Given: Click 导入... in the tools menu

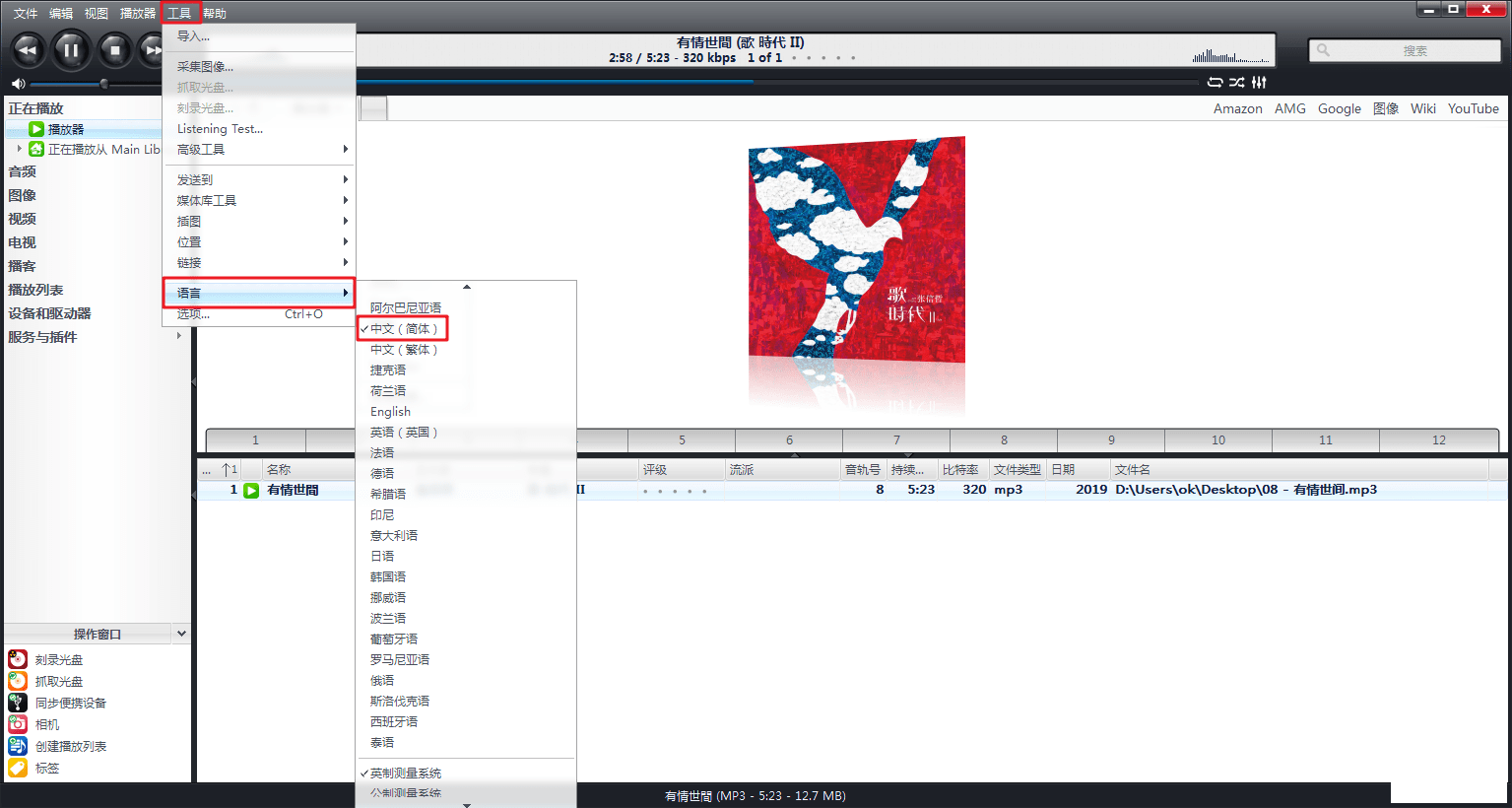Looking at the screenshot, I should coord(259,35).
